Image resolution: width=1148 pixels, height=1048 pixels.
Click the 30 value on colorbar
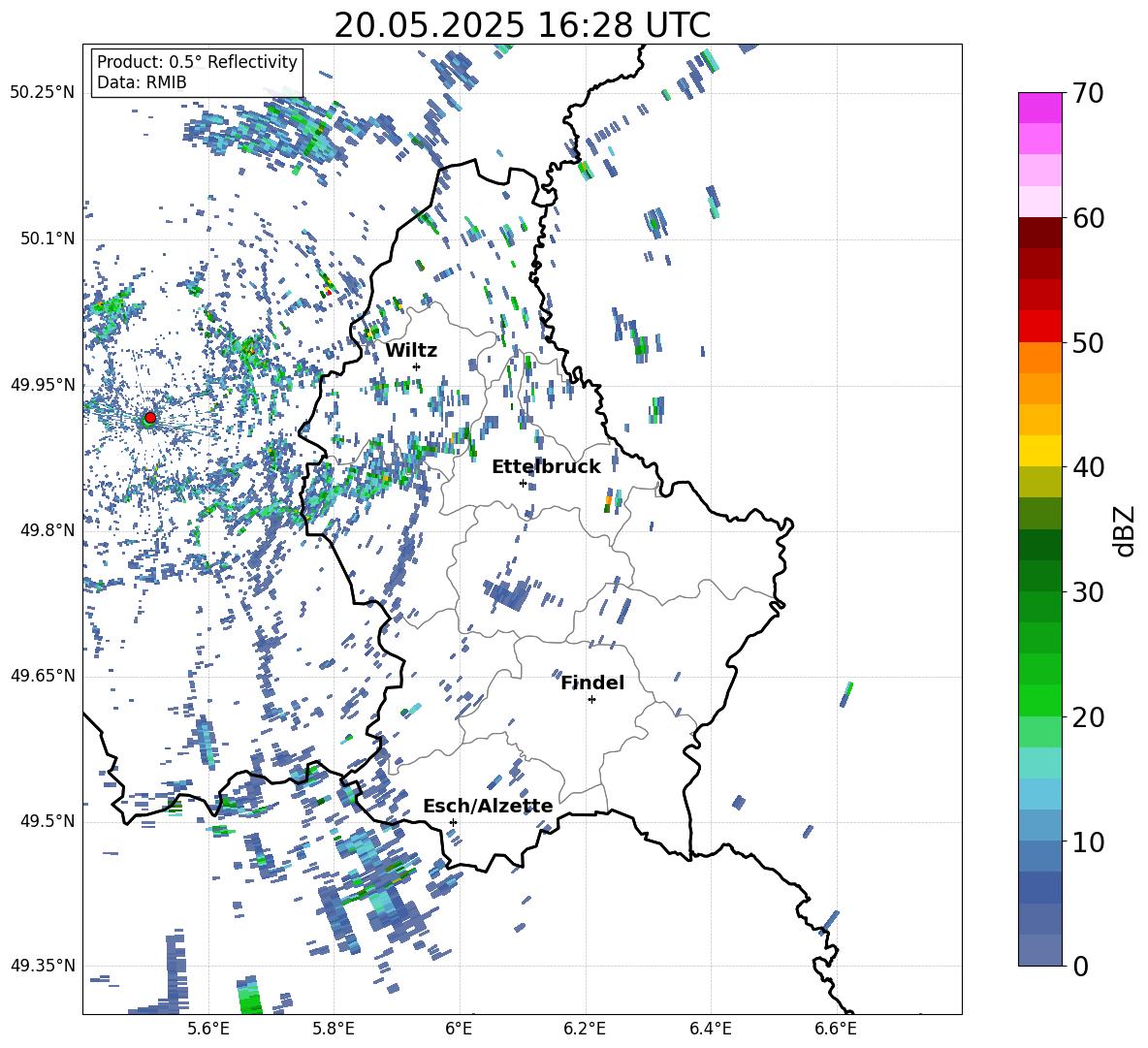[x=1088, y=591]
